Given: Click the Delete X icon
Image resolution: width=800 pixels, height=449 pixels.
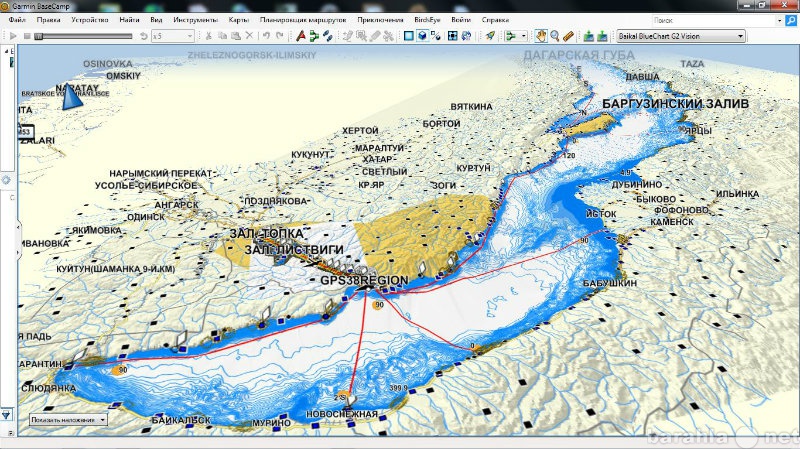Looking at the screenshot, I should tap(249, 36).
